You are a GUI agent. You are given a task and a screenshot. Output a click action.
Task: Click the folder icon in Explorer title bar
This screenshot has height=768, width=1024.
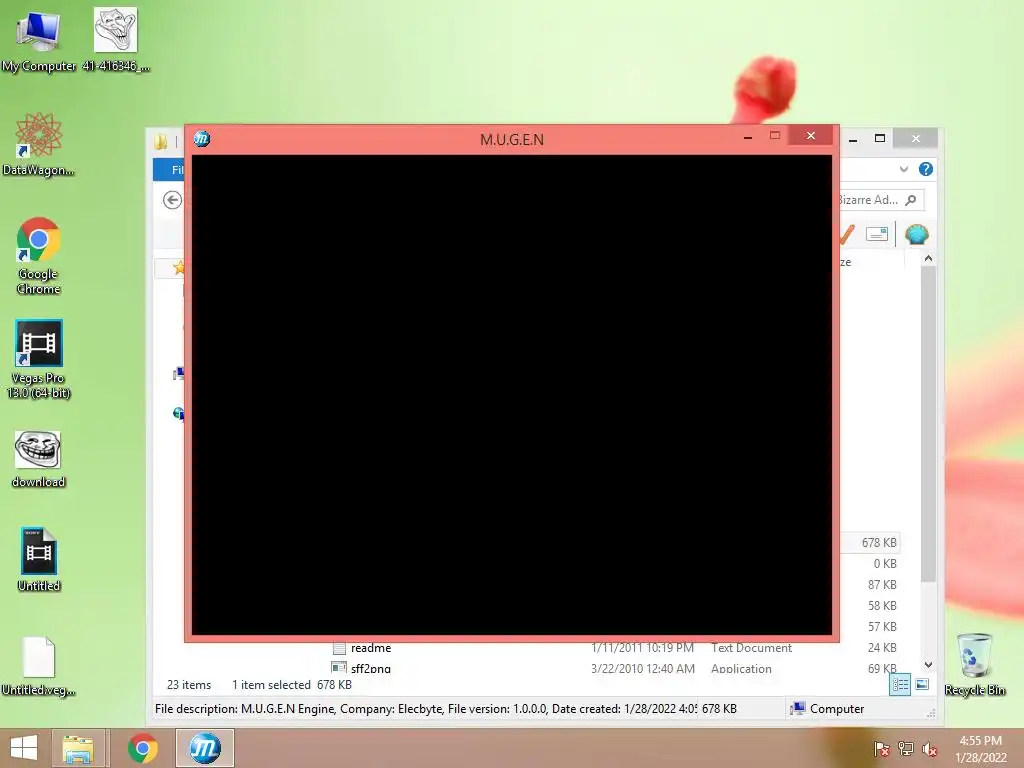pyautogui.click(x=161, y=140)
